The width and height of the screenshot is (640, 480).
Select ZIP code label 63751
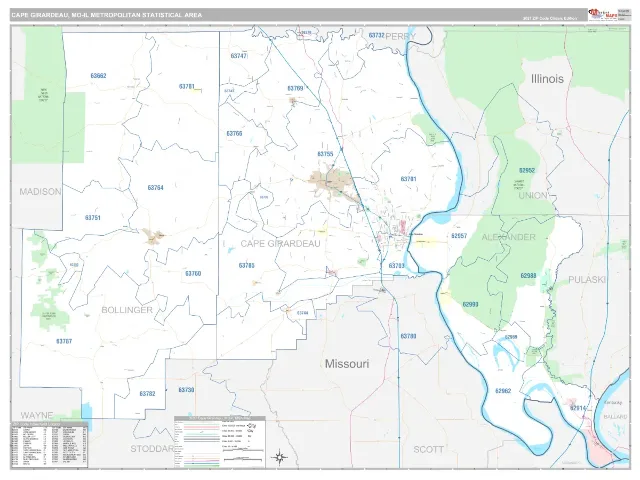point(93,218)
